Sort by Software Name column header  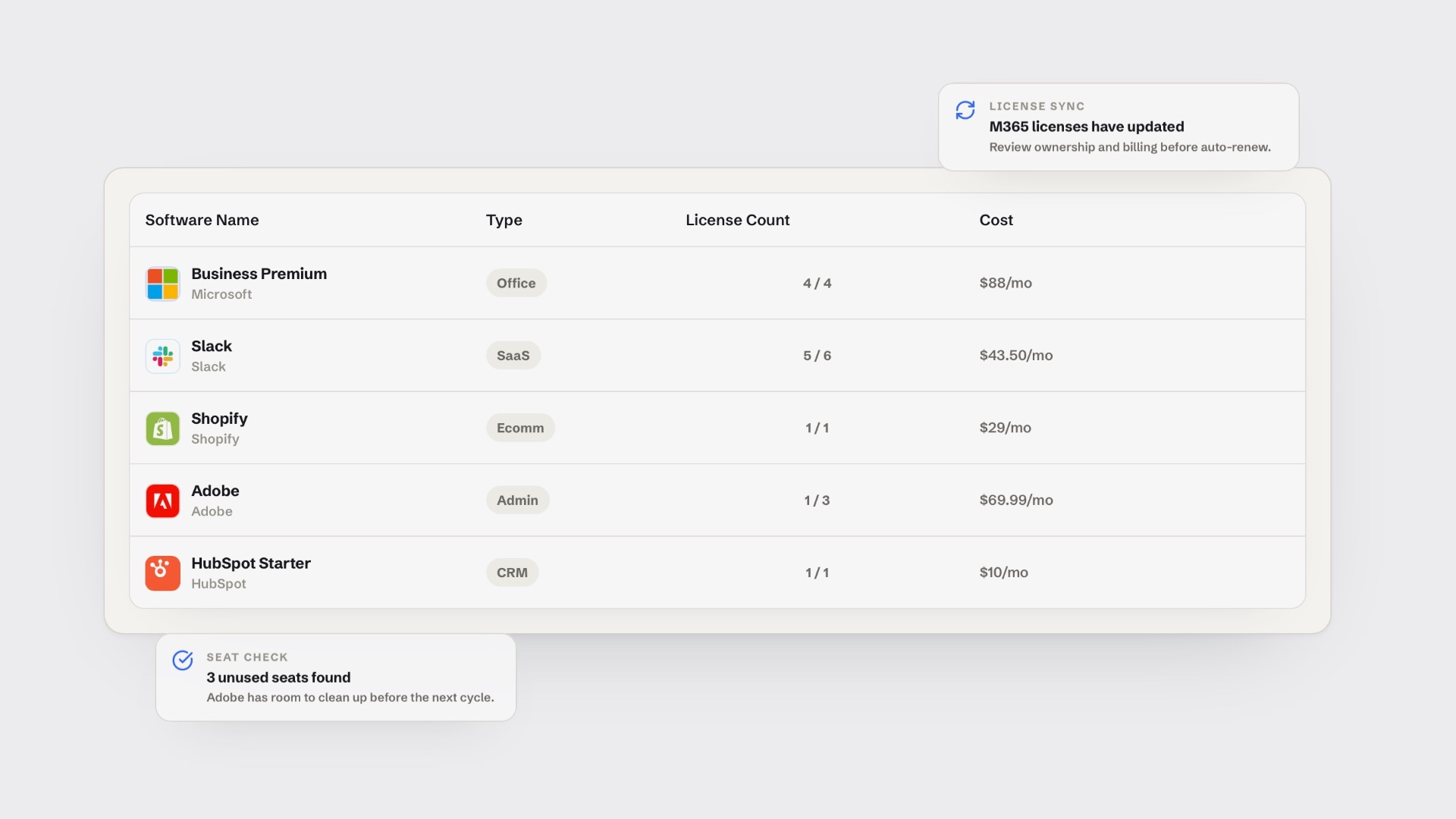click(x=202, y=220)
